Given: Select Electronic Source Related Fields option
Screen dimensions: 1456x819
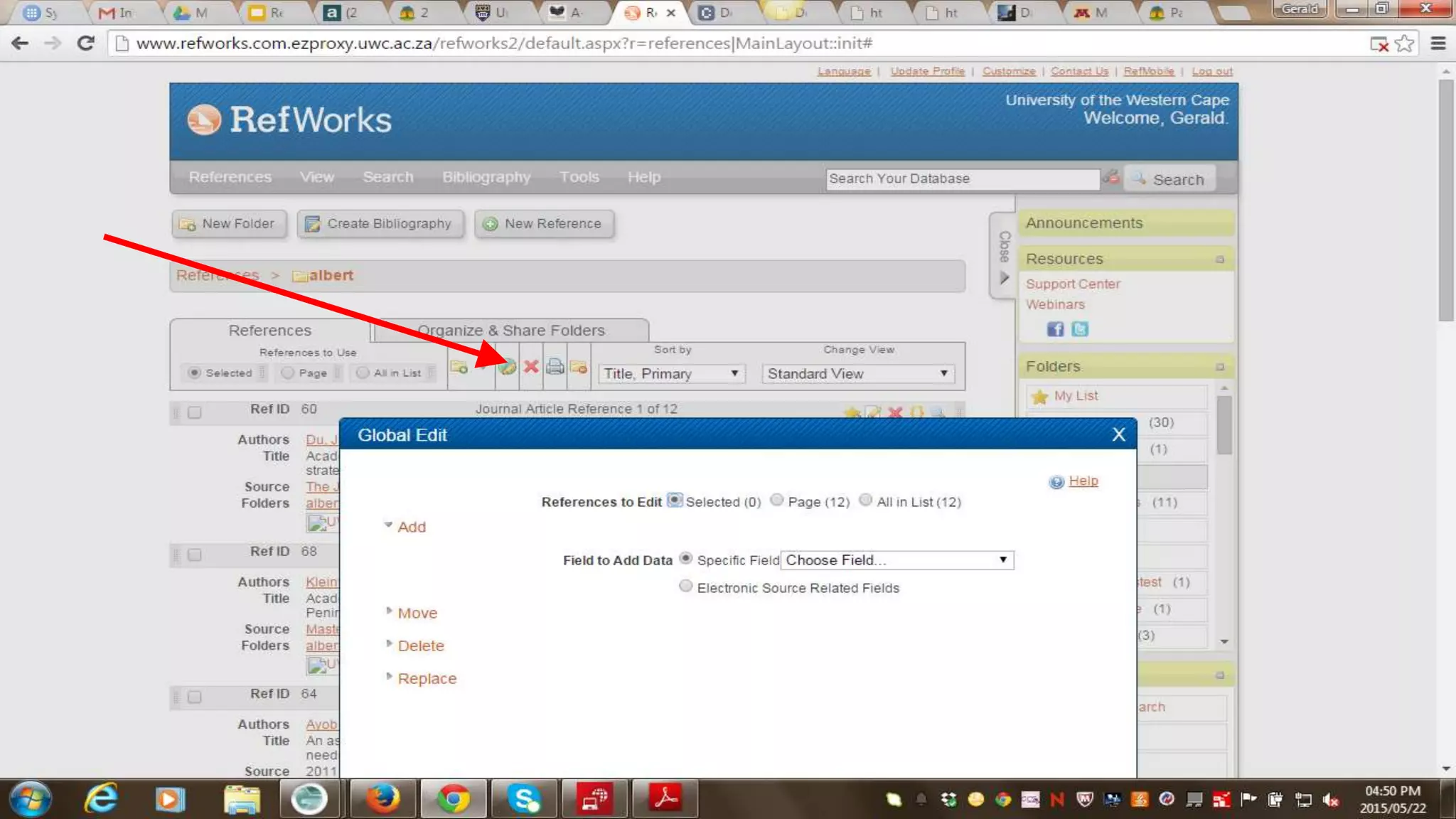Looking at the screenshot, I should [685, 587].
